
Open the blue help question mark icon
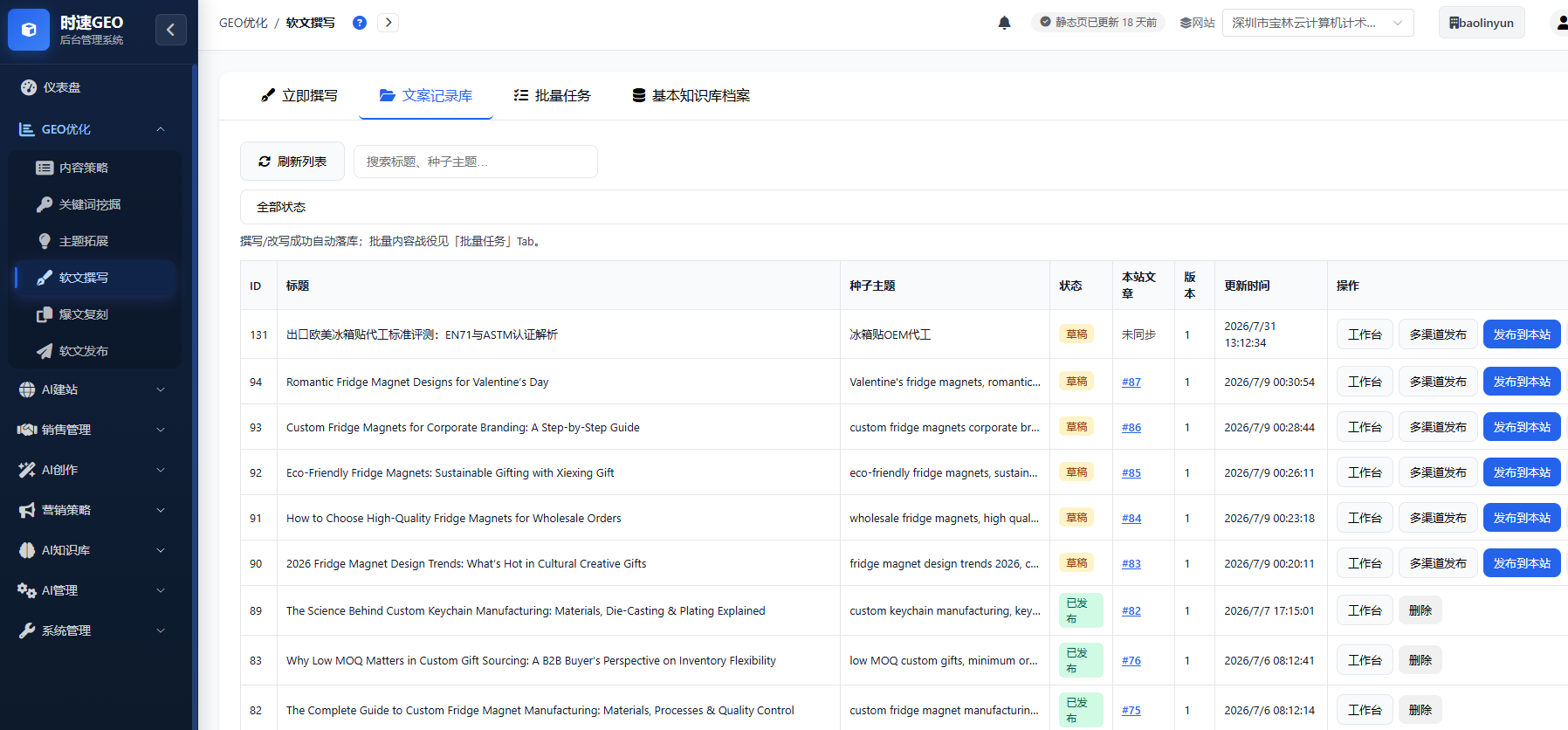[x=360, y=23]
